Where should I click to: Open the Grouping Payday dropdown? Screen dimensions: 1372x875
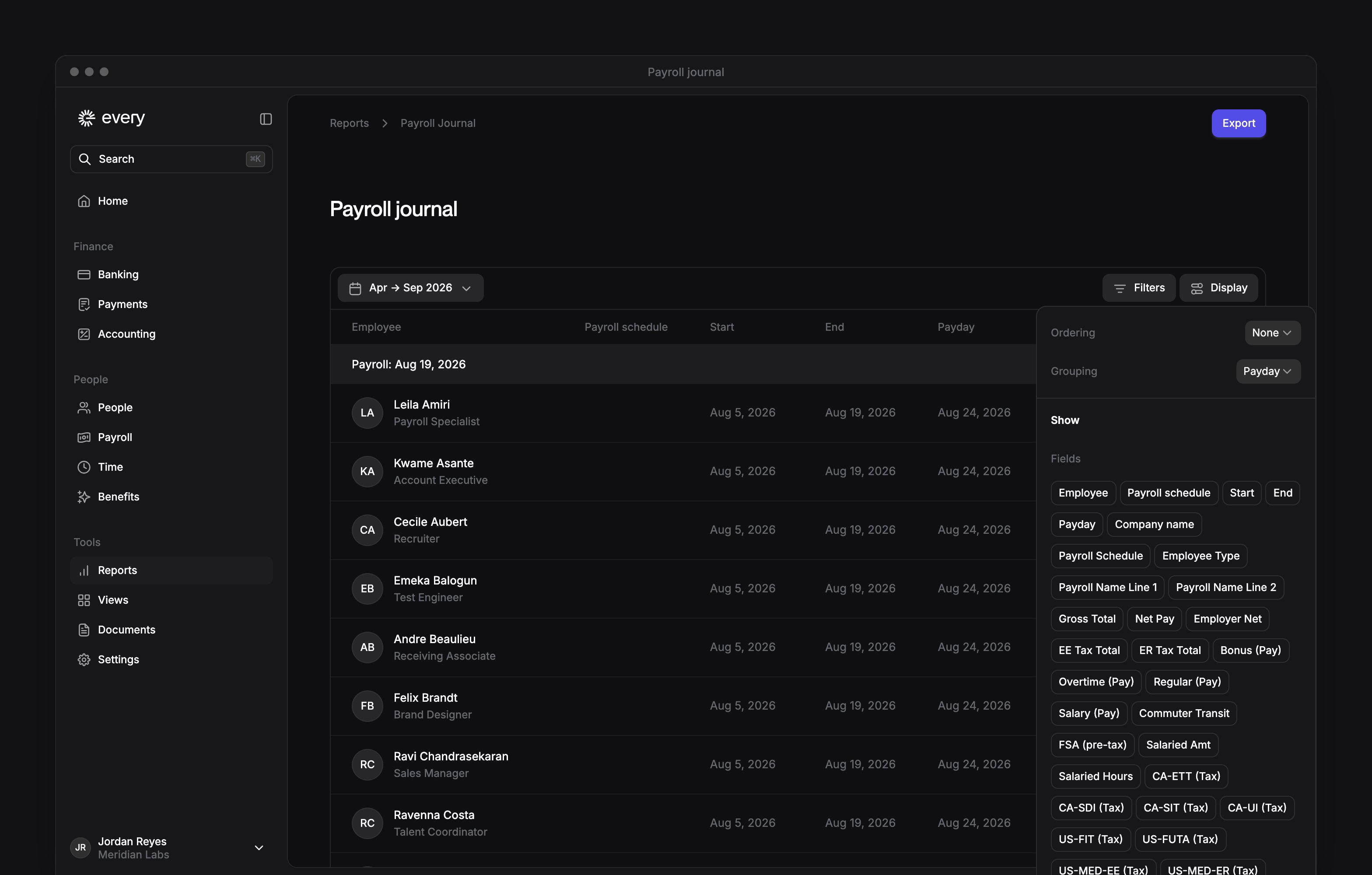tap(1268, 371)
